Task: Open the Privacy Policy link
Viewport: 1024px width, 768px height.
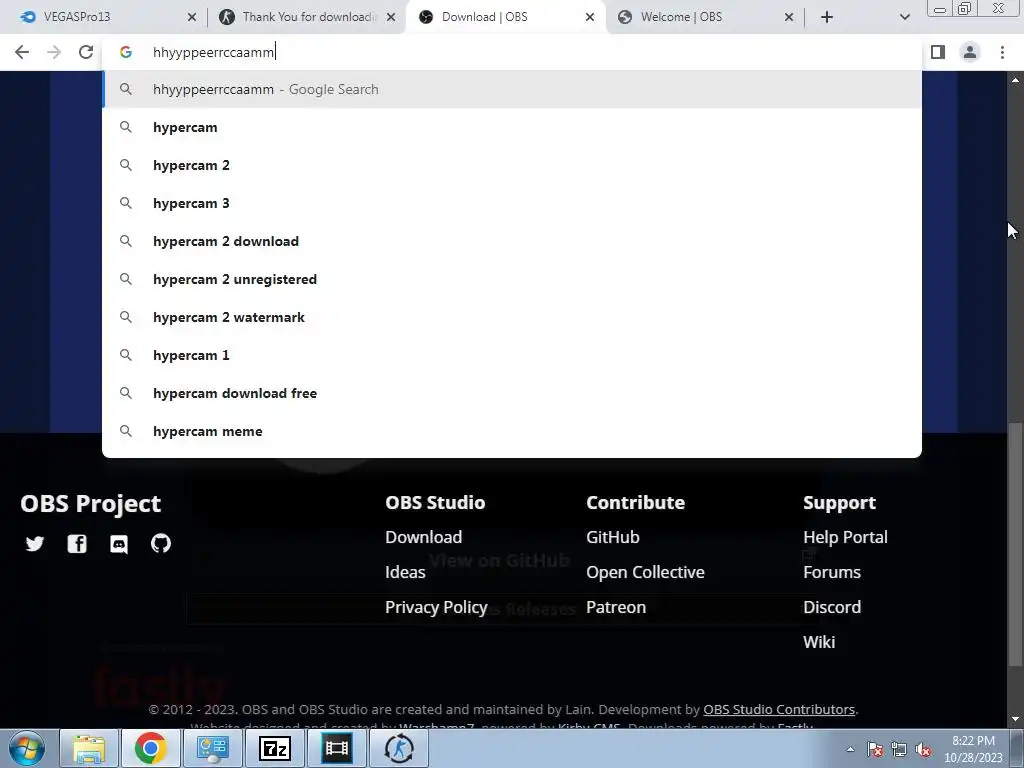Action: coord(436,607)
